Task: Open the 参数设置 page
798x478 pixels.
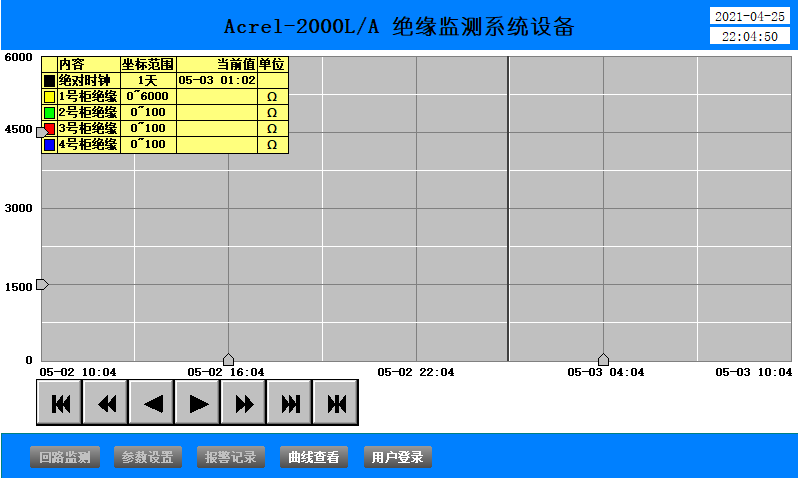Action: (x=148, y=457)
